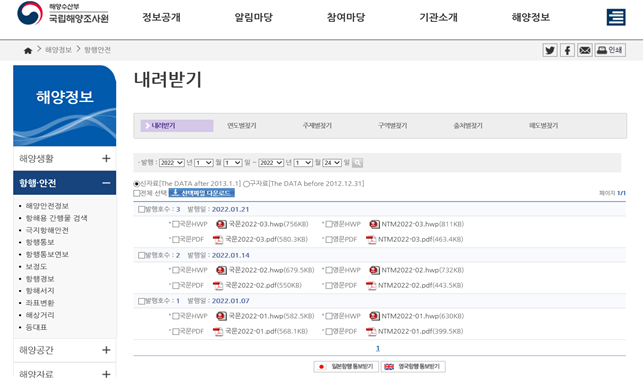Check issue number 2 row checkbox
Viewport: 643px width, 378px height.
coord(141,255)
